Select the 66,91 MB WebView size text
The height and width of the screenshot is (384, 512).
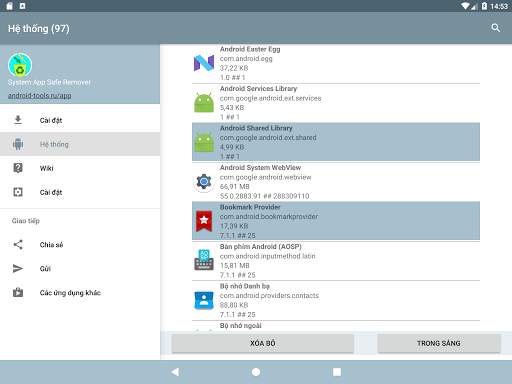click(x=235, y=187)
